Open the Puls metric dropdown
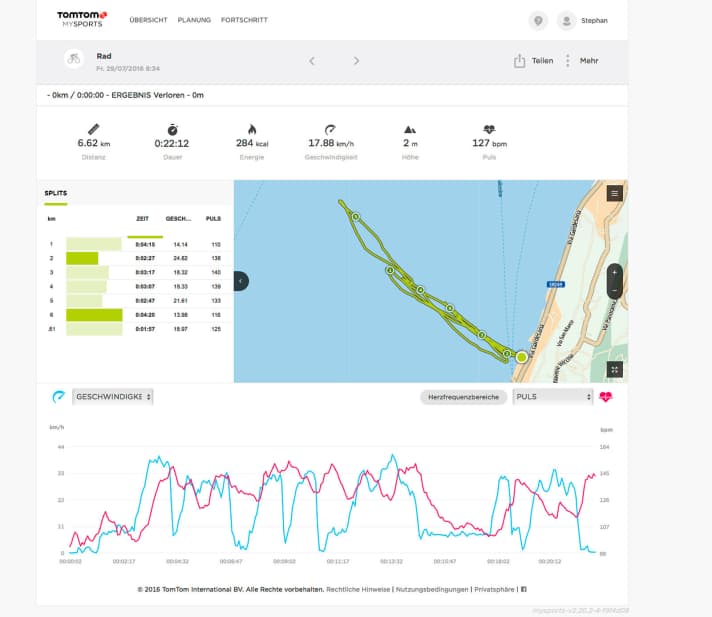 point(553,397)
